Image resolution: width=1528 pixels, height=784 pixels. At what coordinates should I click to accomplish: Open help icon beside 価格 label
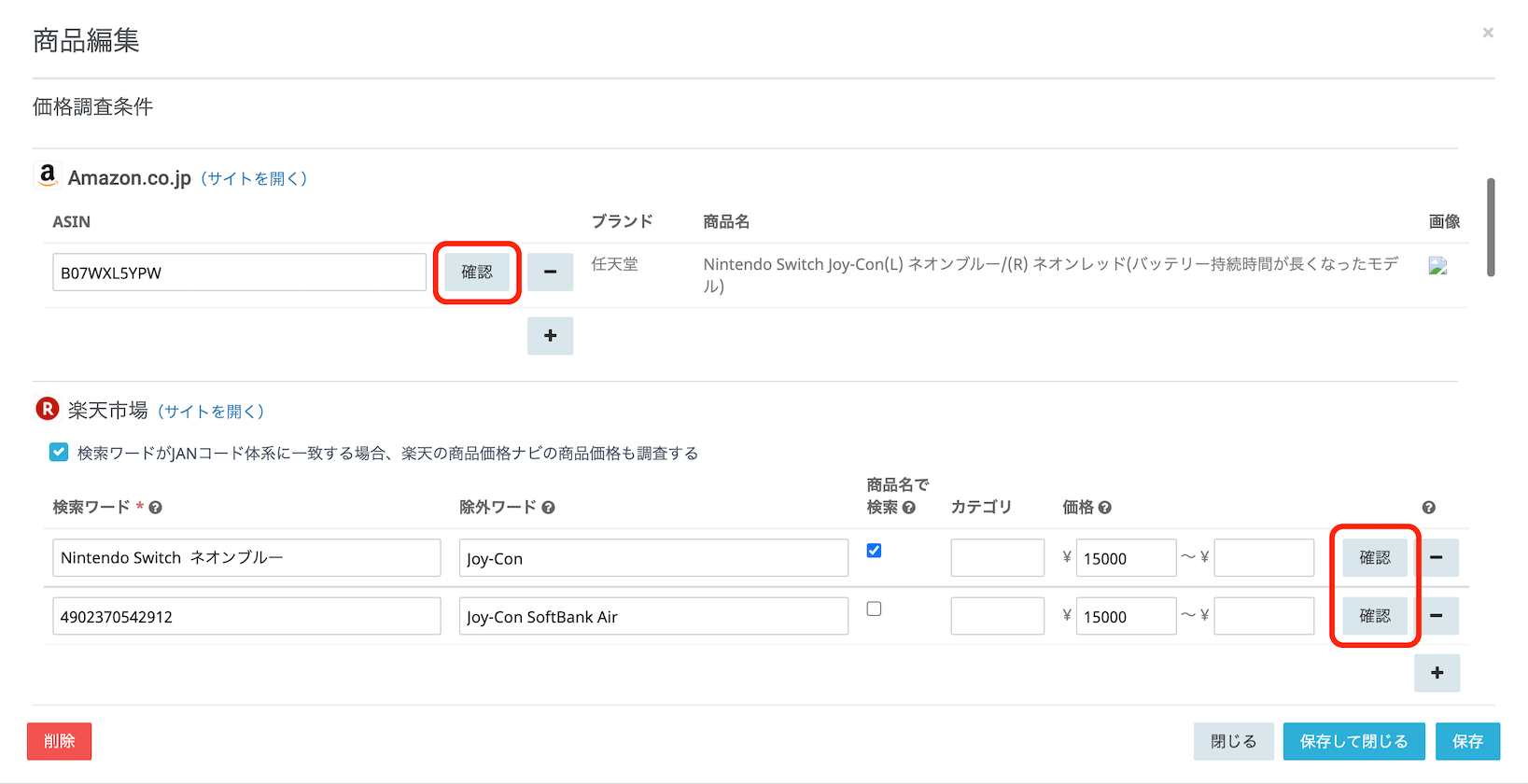click(x=1105, y=508)
